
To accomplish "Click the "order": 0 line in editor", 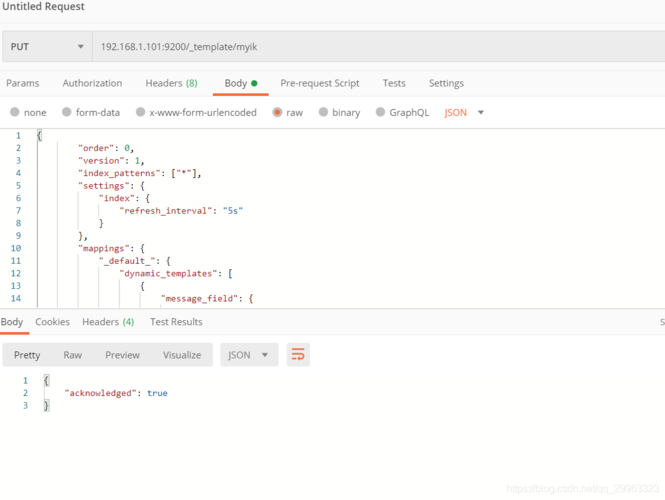I will point(106,148).
